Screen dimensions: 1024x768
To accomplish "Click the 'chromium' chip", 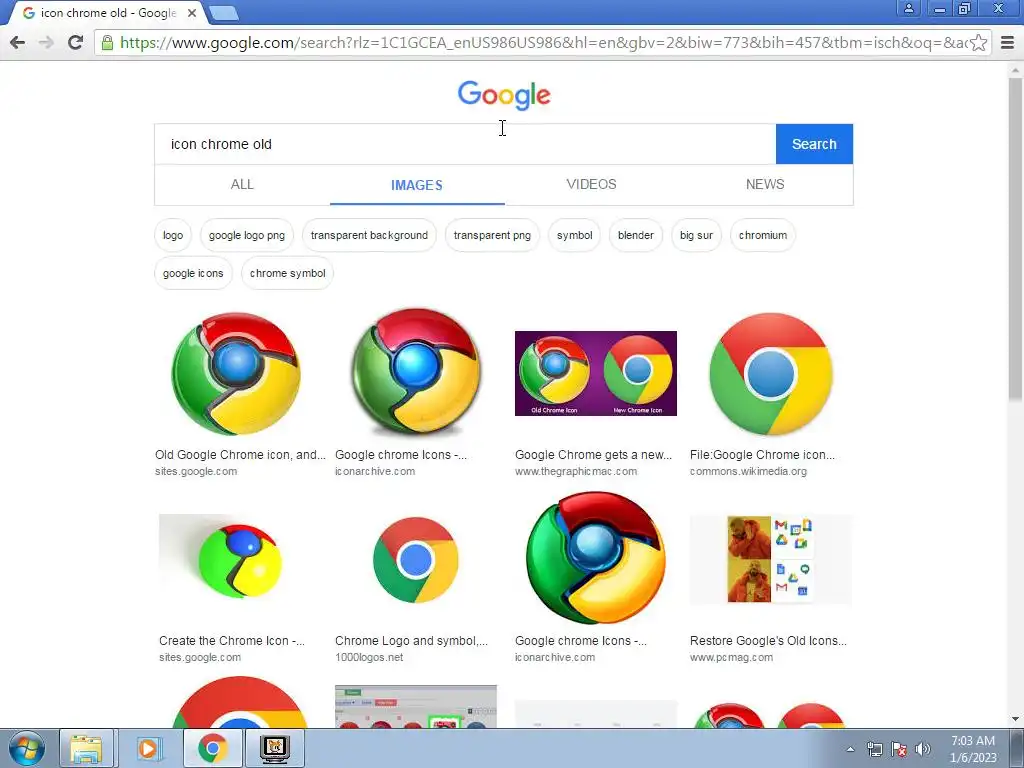I will click(x=763, y=235).
